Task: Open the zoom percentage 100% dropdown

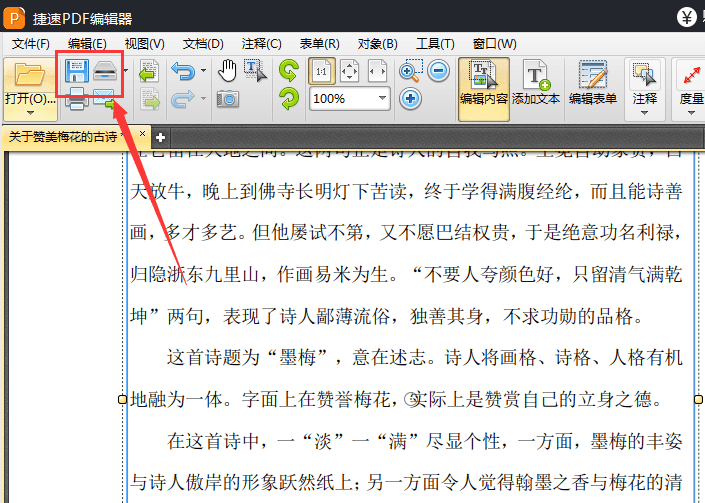Action: pyautogui.click(x=383, y=98)
